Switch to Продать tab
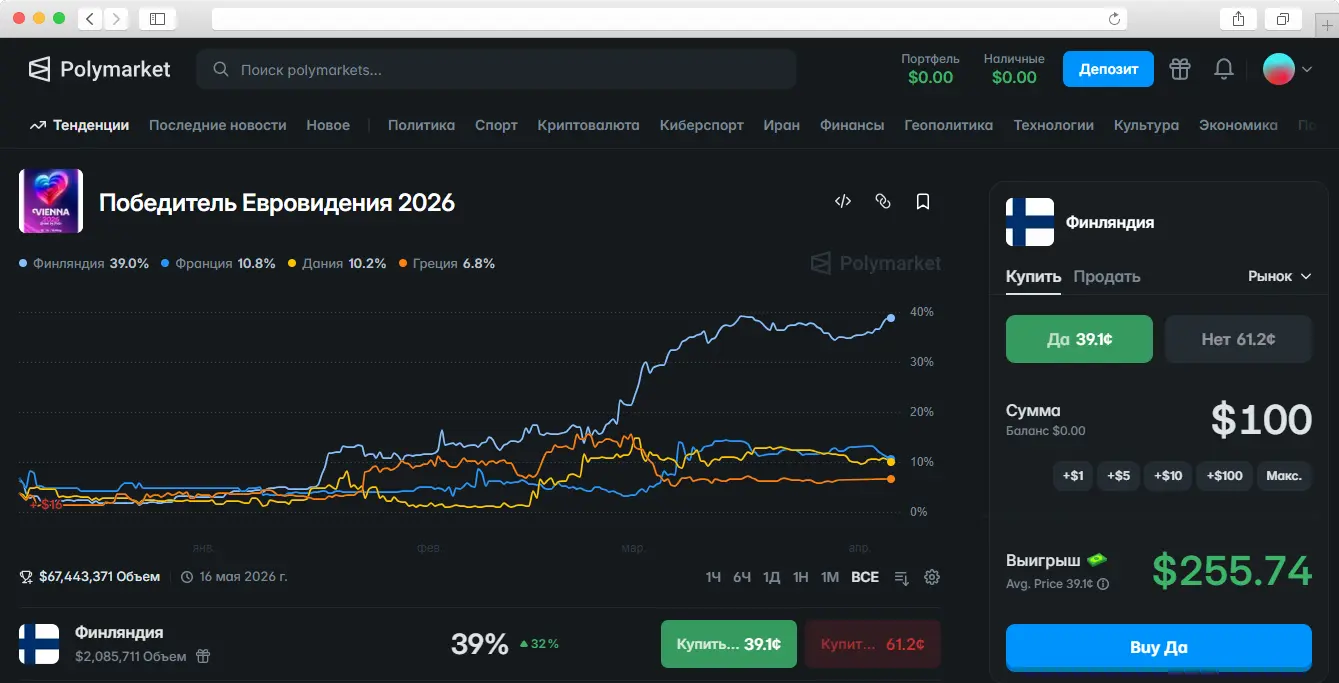Viewport: 1339px width, 683px height. tap(1107, 276)
